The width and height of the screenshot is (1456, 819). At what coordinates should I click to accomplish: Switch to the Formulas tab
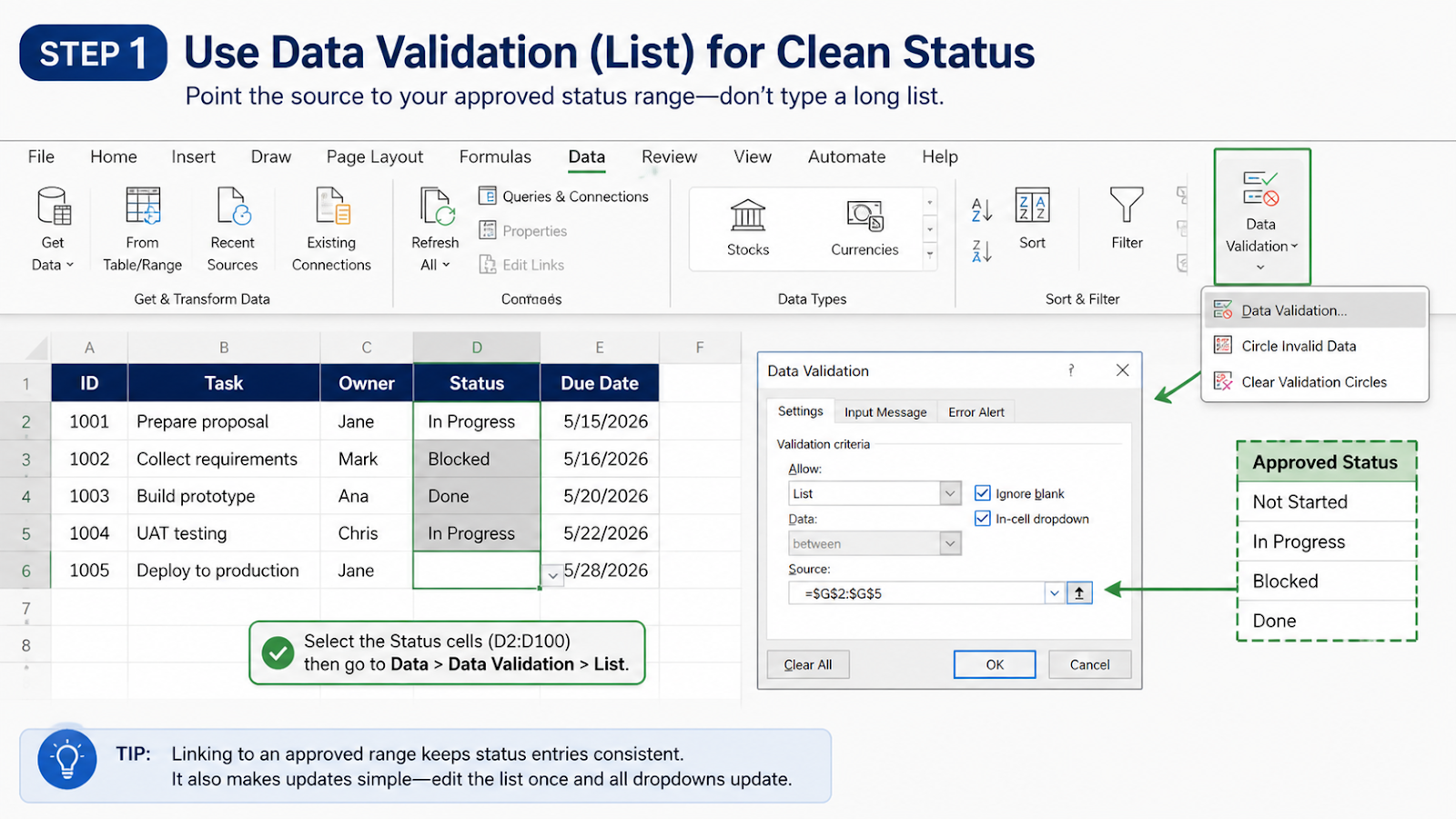tap(495, 157)
